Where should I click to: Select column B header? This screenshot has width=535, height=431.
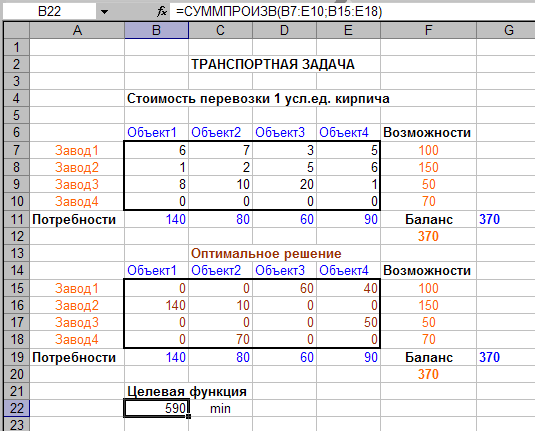click(156, 30)
